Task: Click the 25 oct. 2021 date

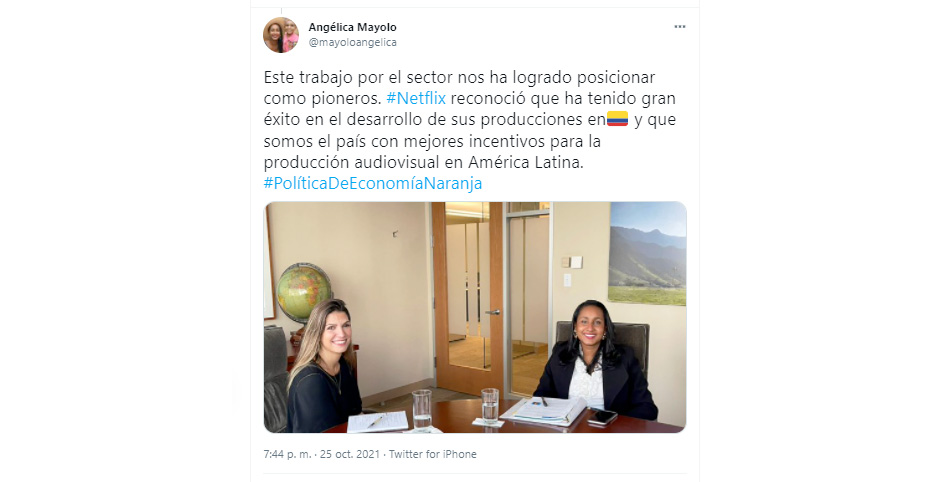Action: [x=350, y=454]
